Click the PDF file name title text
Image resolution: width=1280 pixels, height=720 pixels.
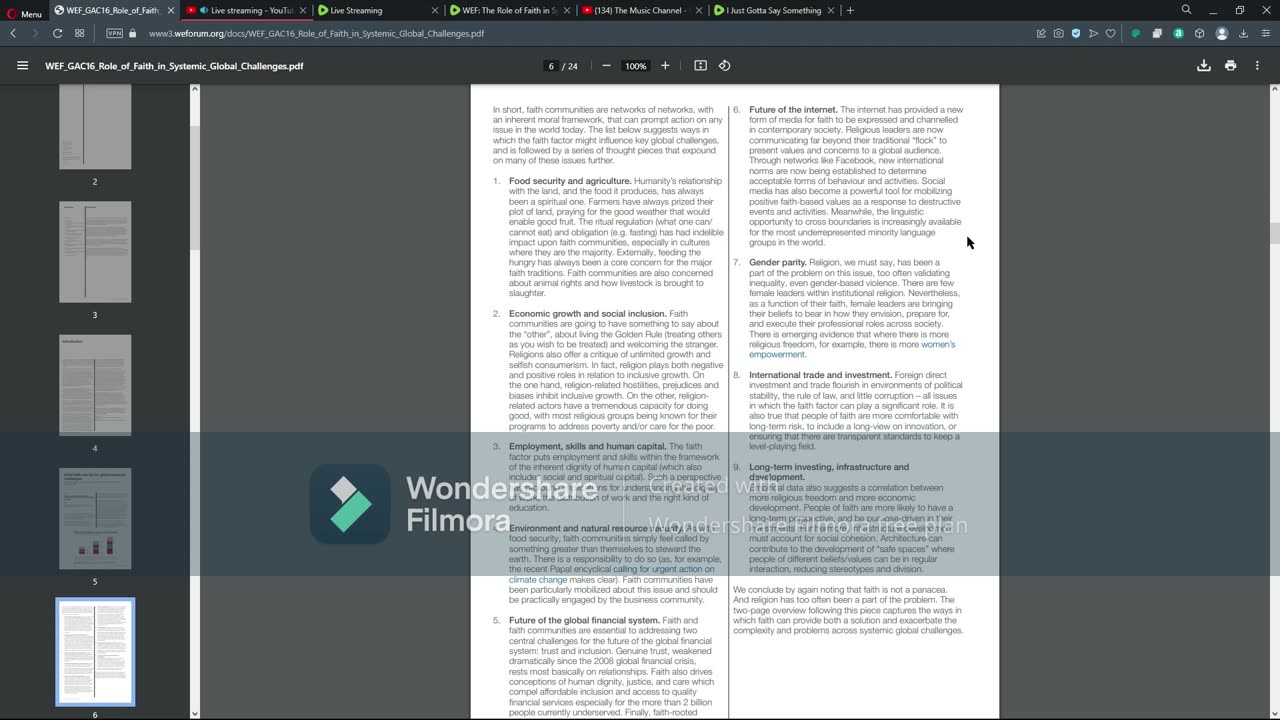(x=174, y=66)
